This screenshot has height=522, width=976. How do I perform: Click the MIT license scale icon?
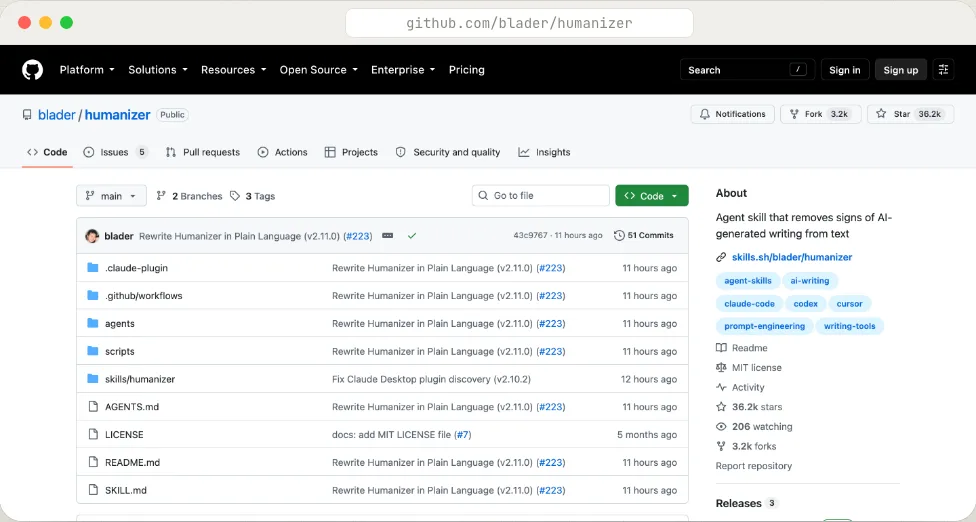[721, 368]
